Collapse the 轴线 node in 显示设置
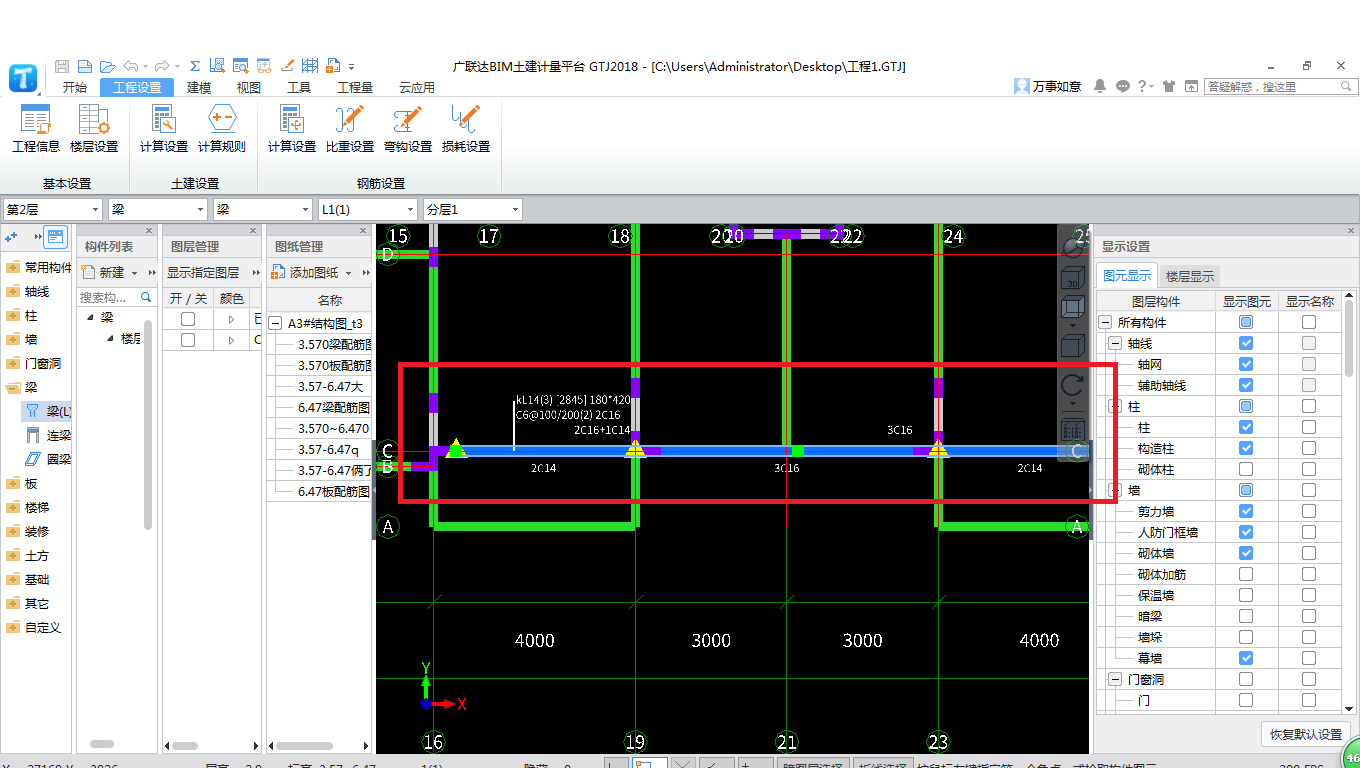The image size is (1360, 768). [x=1116, y=343]
